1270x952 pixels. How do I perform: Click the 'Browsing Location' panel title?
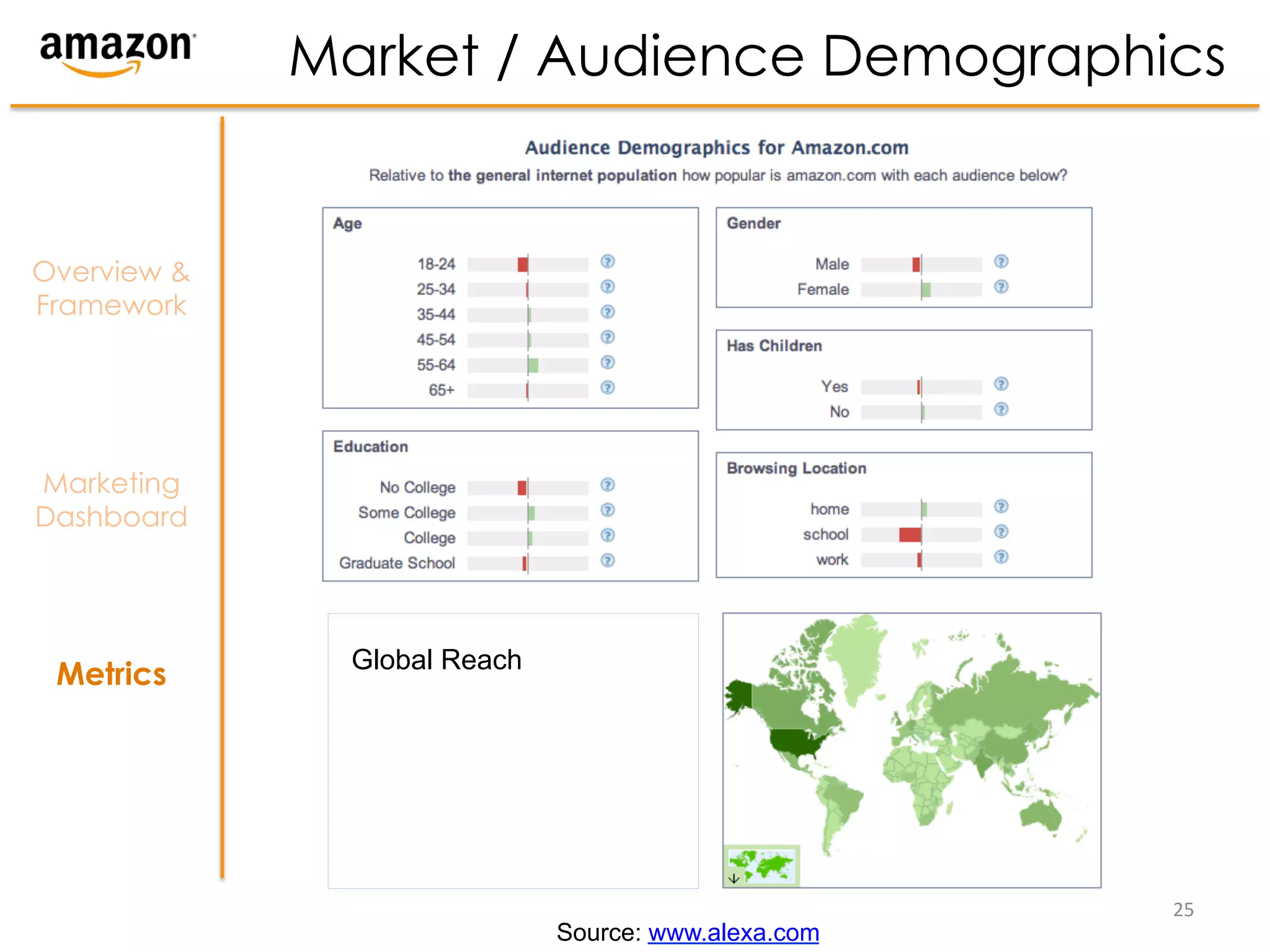tap(796, 469)
